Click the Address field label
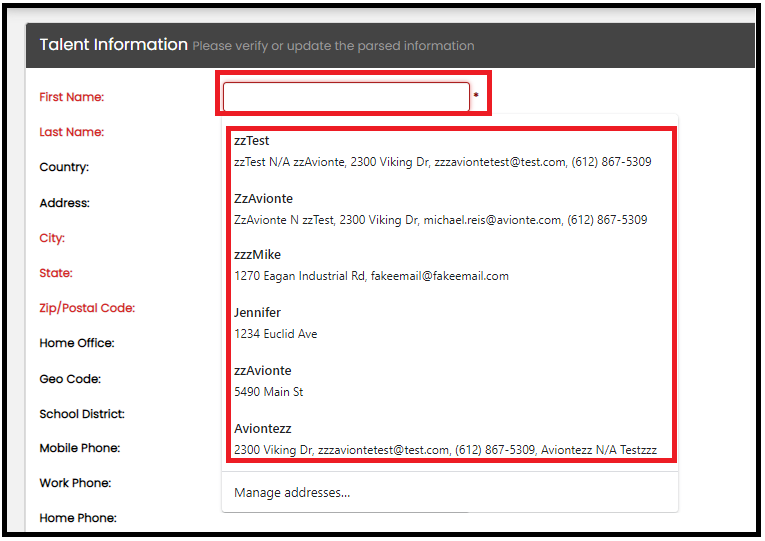The width and height of the screenshot is (765, 541). [65, 203]
